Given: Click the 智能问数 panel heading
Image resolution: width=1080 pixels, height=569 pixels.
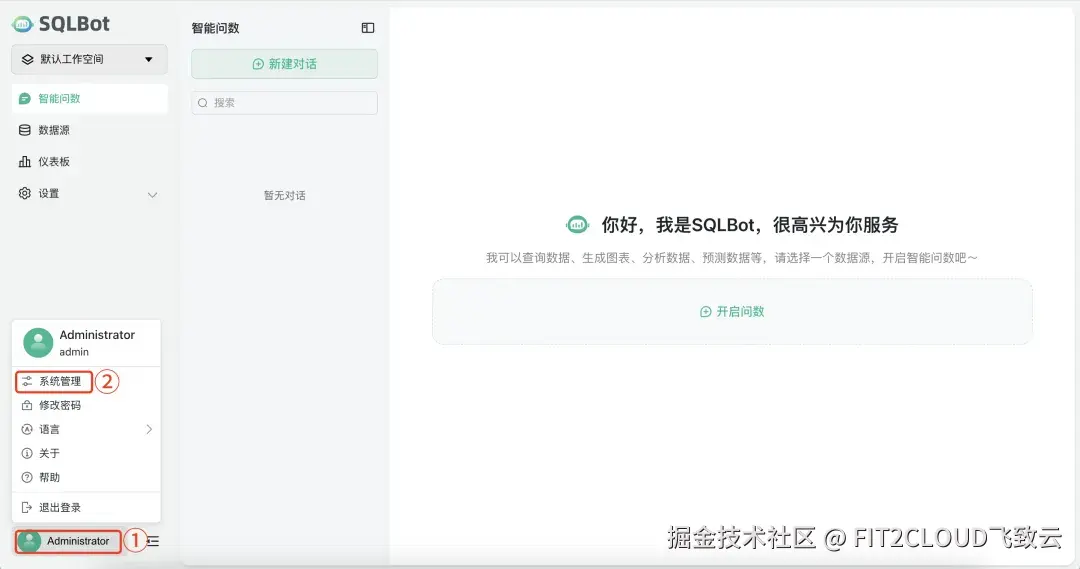Looking at the screenshot, I should tap(216, 28).
